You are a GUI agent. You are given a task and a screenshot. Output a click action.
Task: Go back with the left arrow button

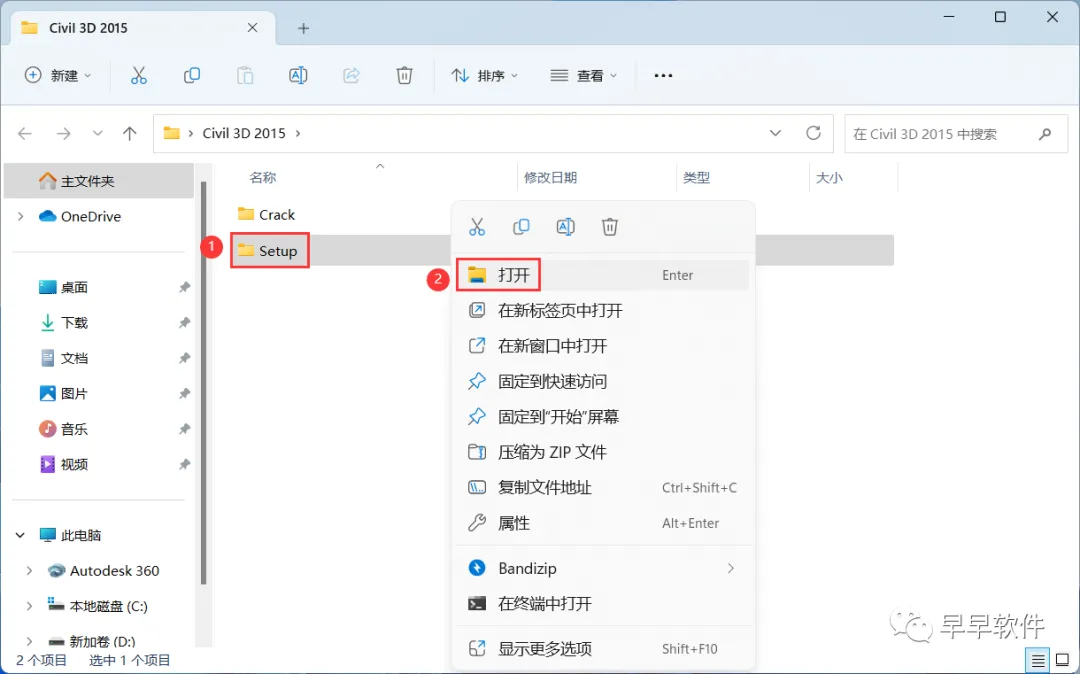[25, 134]
